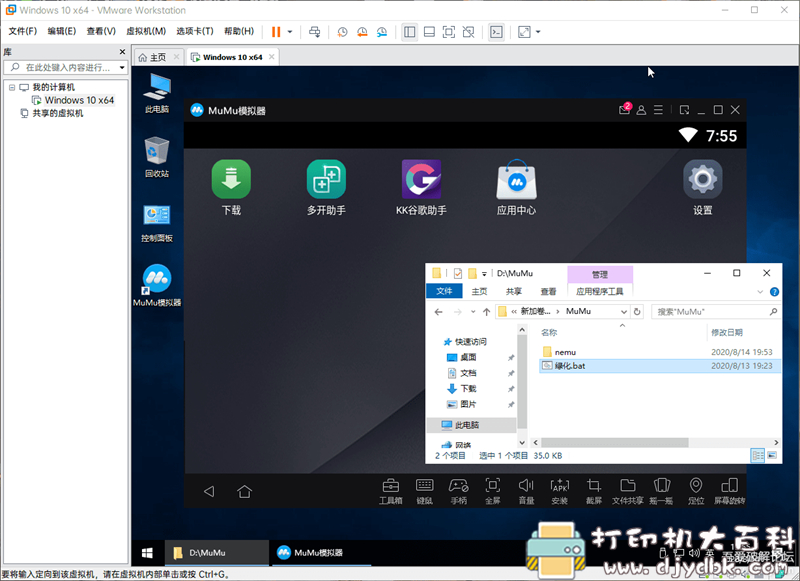
Task: Open Explorer quick access toolbar dropdown
Action: point(484,274)
